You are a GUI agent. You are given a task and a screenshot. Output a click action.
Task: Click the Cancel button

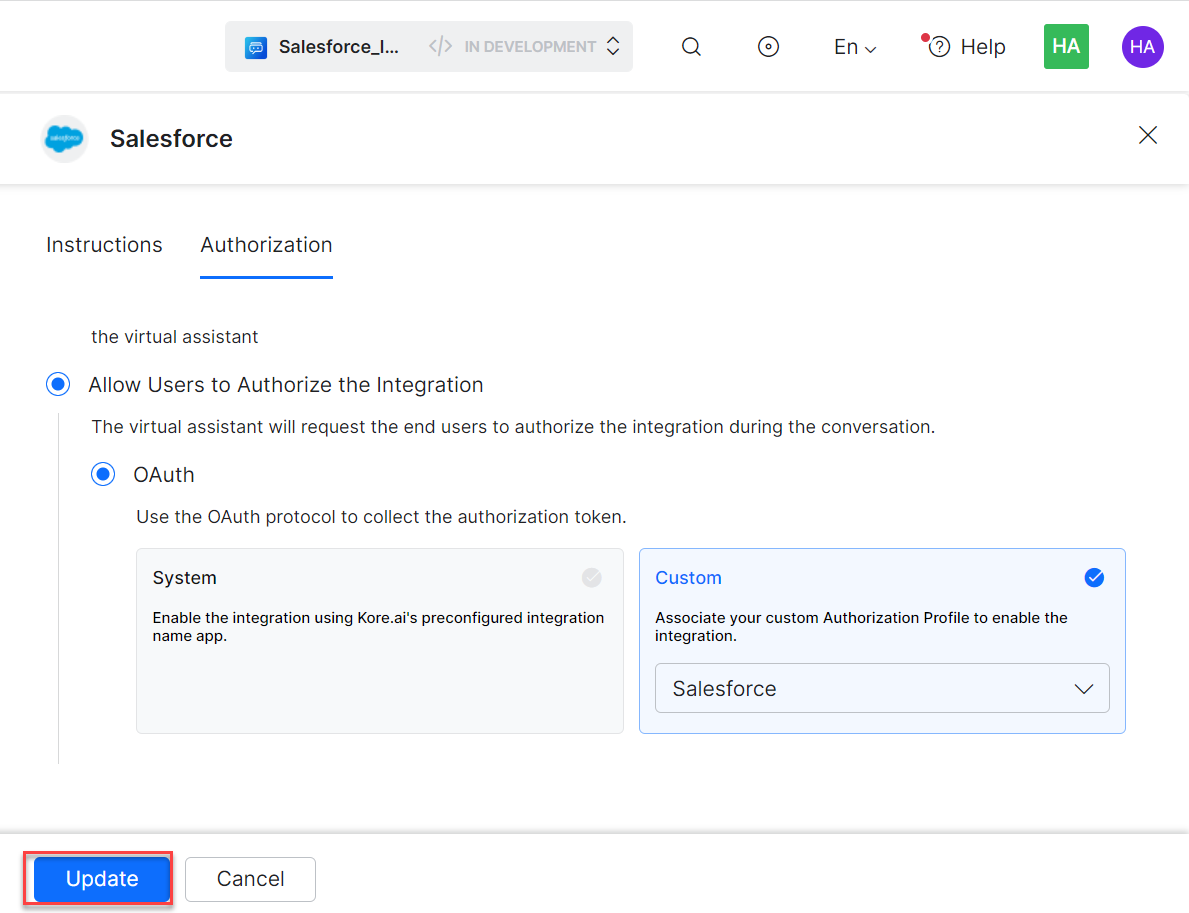pos(250,879)
